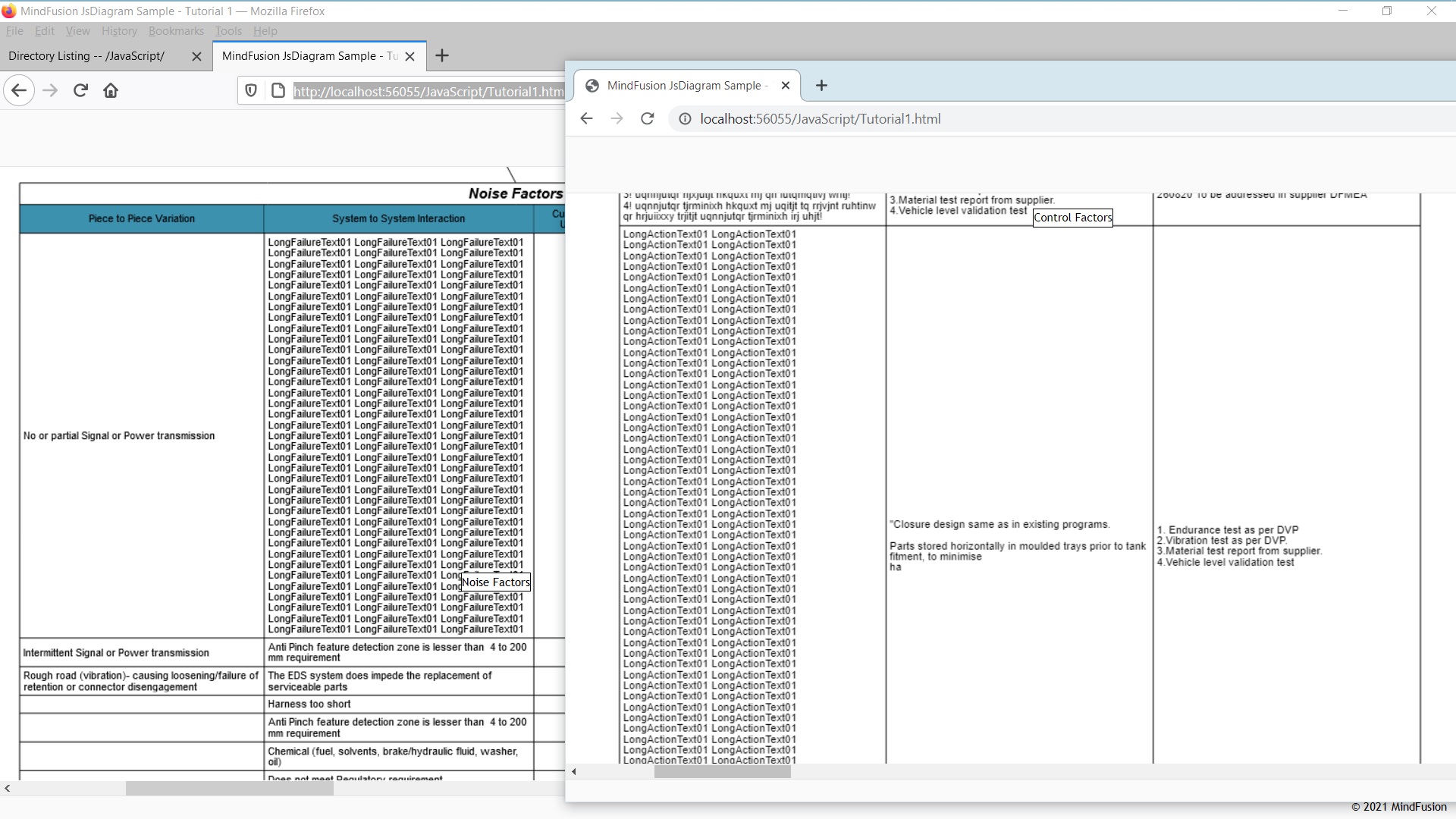Open Firefox tracking protection shield icon
The height and width of the screenshot is (819, 1456).
(251, 91)
